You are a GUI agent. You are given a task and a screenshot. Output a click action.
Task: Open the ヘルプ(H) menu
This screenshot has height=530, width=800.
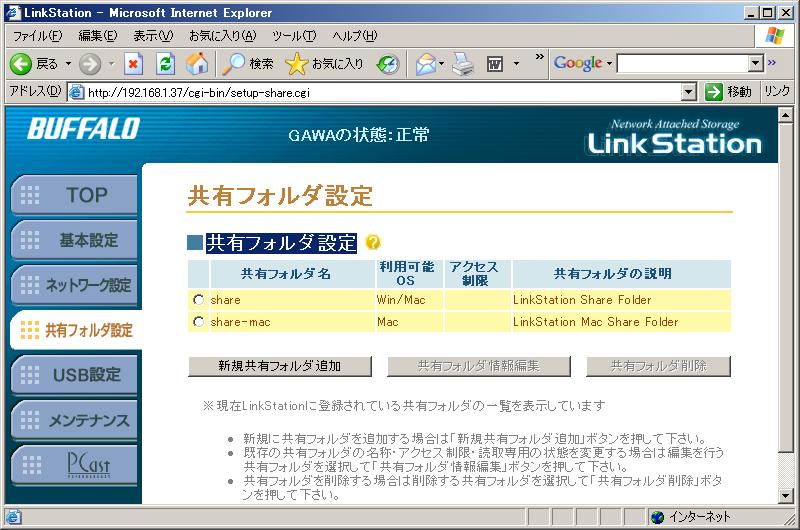(x=355, y=36)
